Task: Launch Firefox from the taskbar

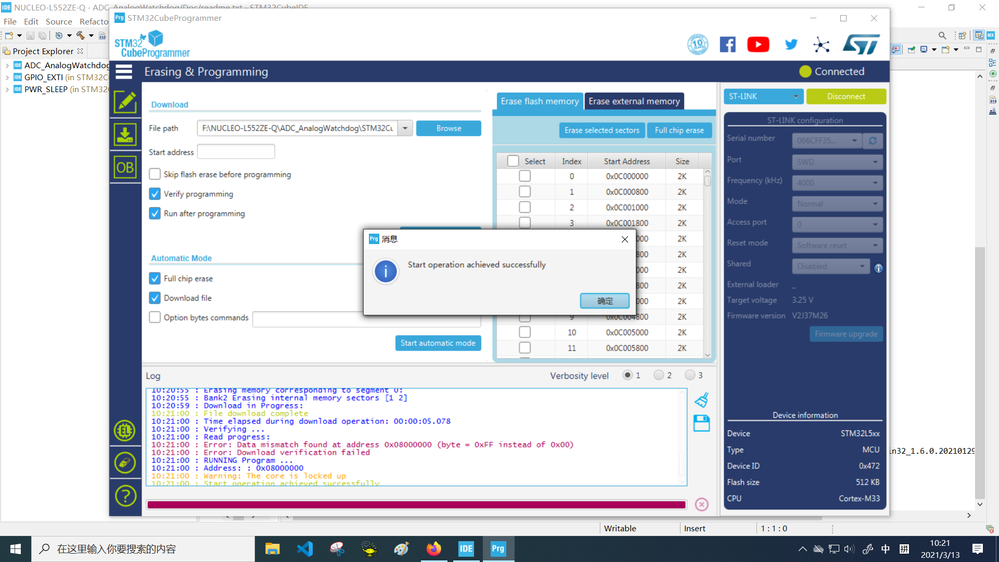Action: point(433,549)
